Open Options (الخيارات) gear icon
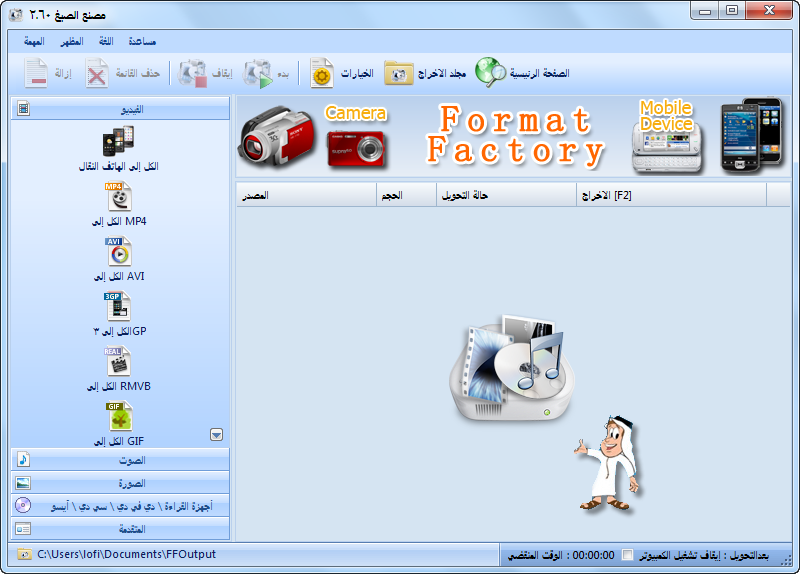The image size is (800, 574). [x=322, y=73]
